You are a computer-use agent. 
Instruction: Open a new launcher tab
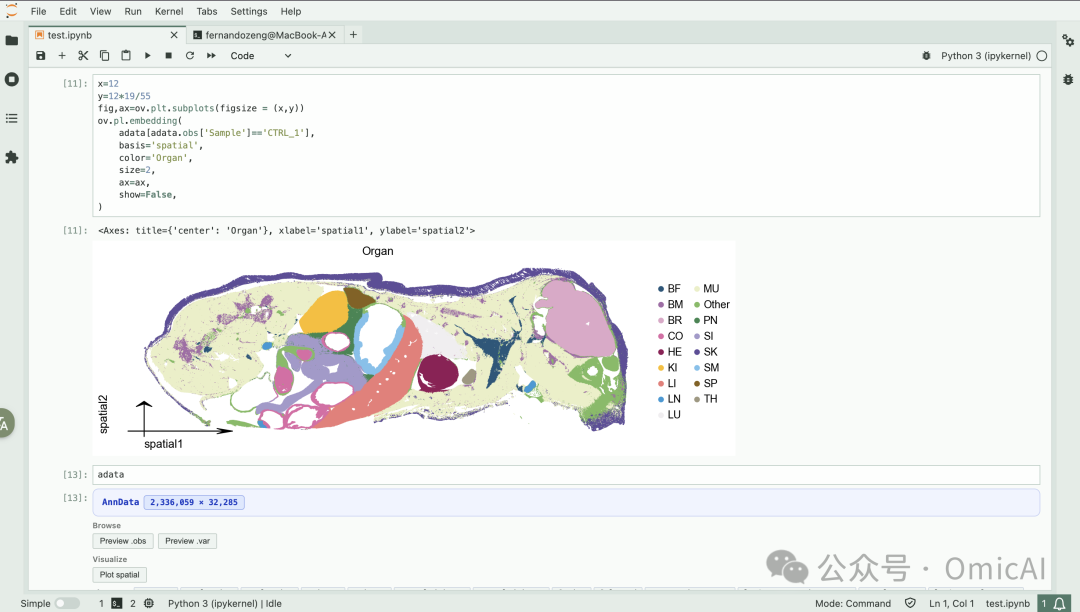point(353,34)
